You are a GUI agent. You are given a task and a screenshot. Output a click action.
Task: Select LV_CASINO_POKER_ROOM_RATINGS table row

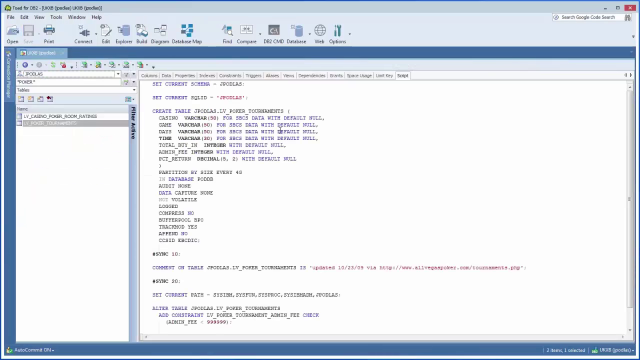[x=72, y=116]
